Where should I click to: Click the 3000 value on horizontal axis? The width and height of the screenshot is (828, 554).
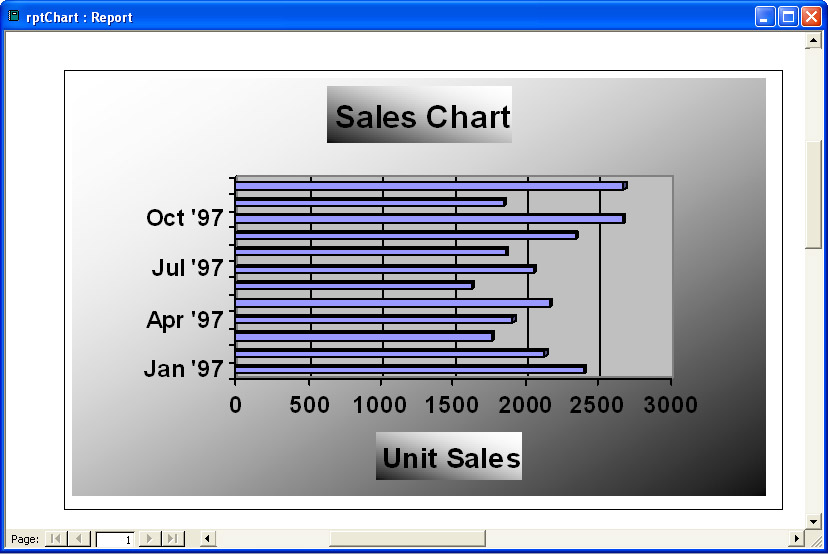coord(670,404)
